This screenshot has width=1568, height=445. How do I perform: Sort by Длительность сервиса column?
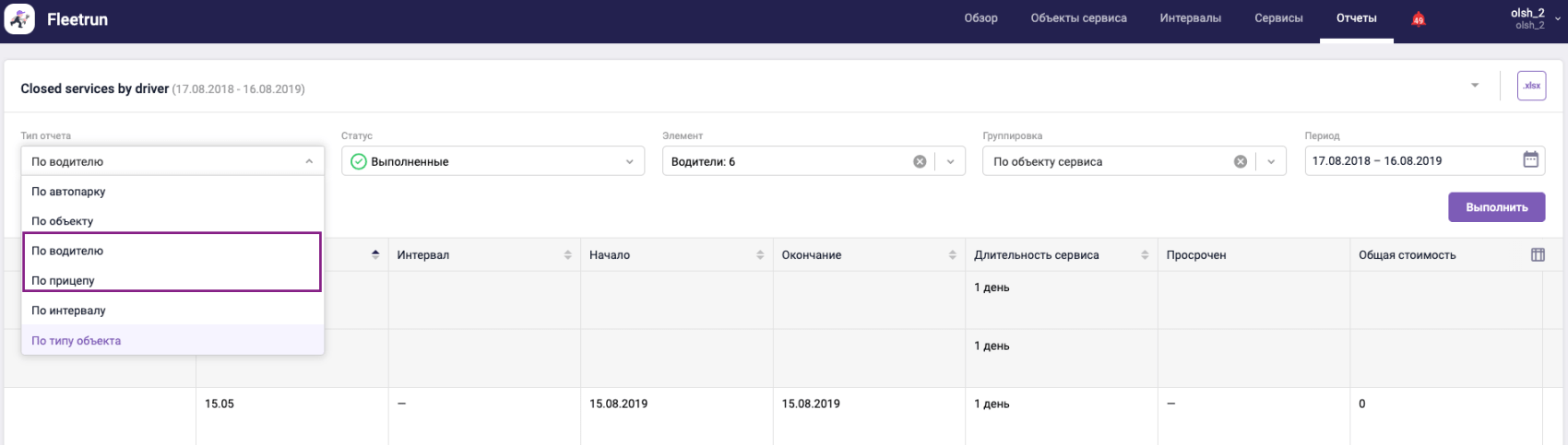[x=1145, y=255]
